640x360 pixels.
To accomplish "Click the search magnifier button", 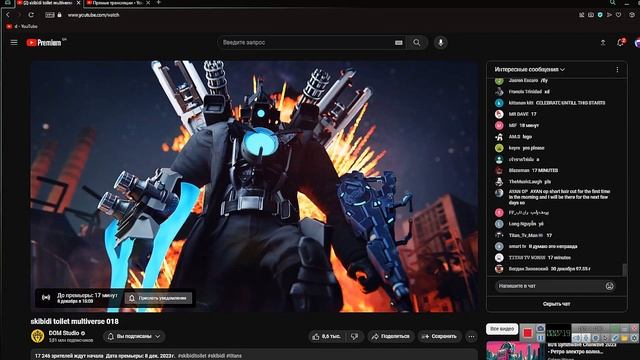I will pyautogui.click(x=416, y=42).
